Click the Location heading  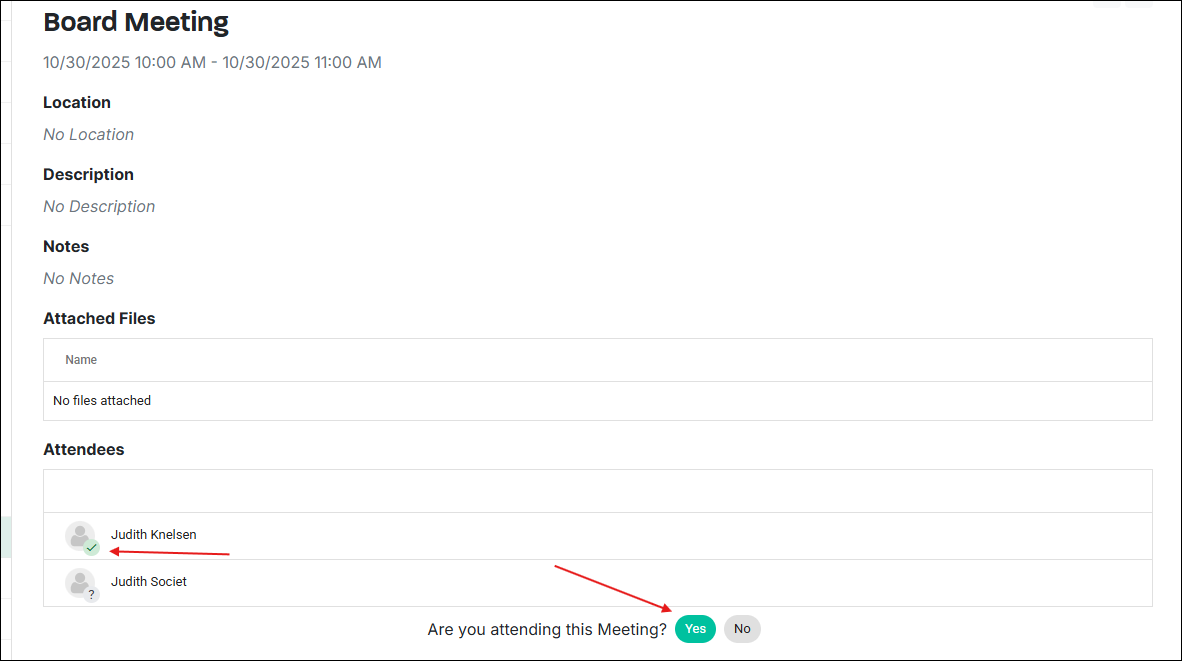pos(77,103)
